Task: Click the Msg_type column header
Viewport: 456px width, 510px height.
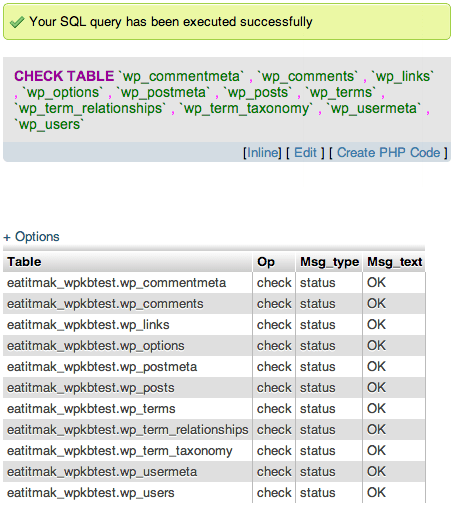Action: 329,262
